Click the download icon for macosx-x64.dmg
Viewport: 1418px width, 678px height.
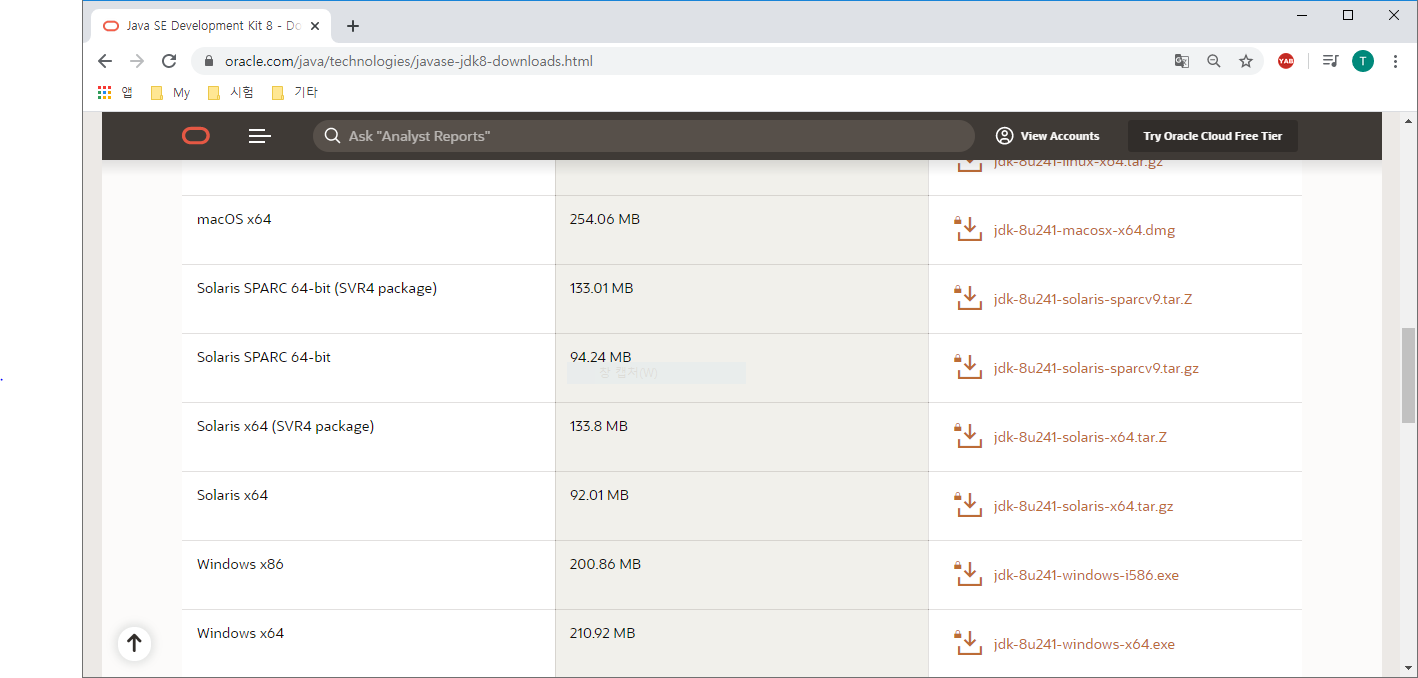[968, 229]
